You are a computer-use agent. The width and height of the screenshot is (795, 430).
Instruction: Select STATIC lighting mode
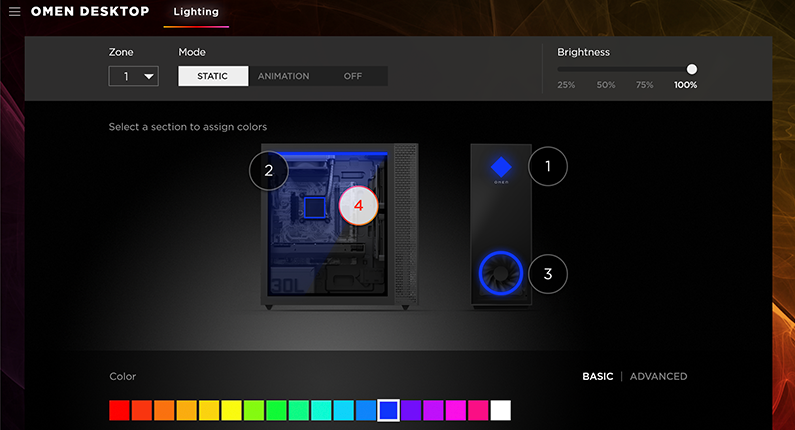tap(213, 76)
